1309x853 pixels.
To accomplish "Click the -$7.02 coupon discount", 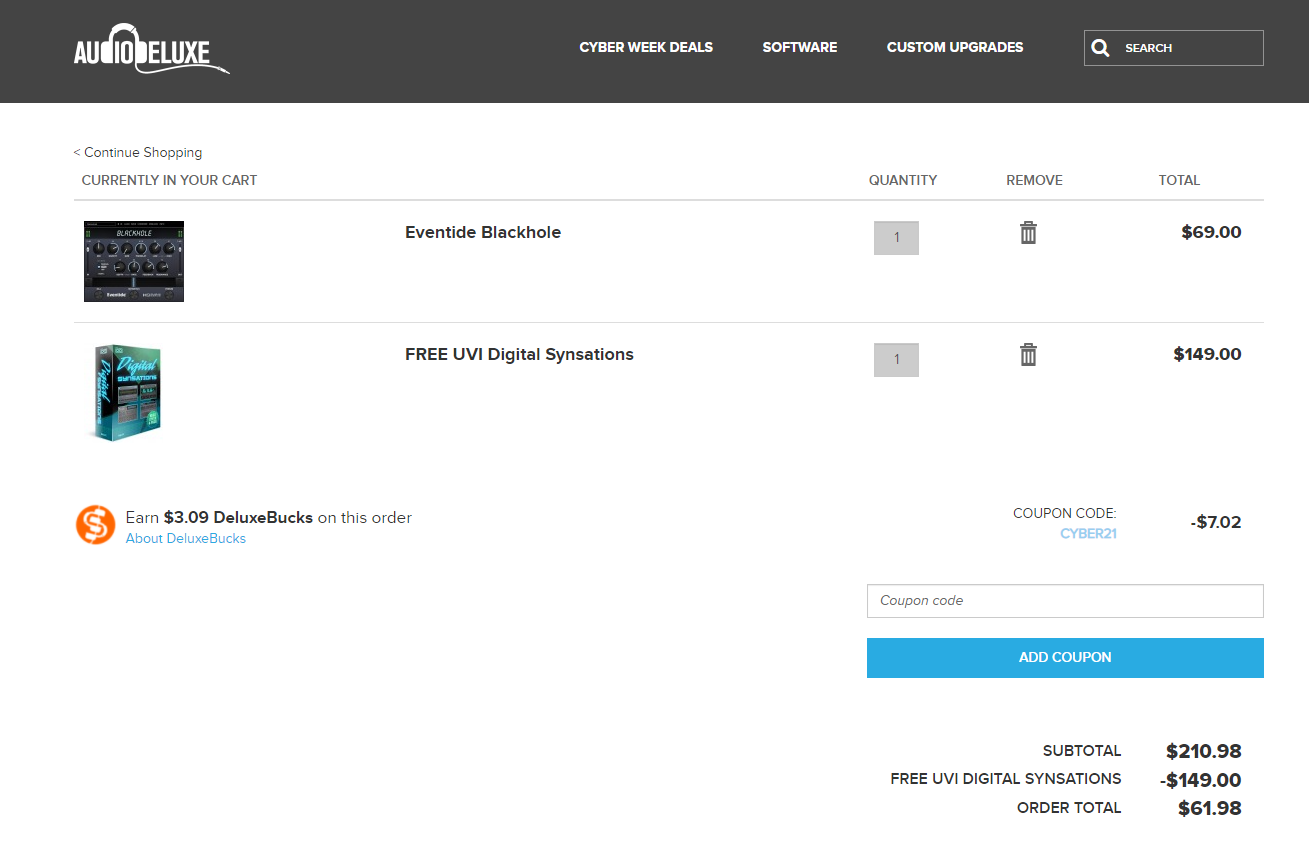I will tap(1216, 522).
